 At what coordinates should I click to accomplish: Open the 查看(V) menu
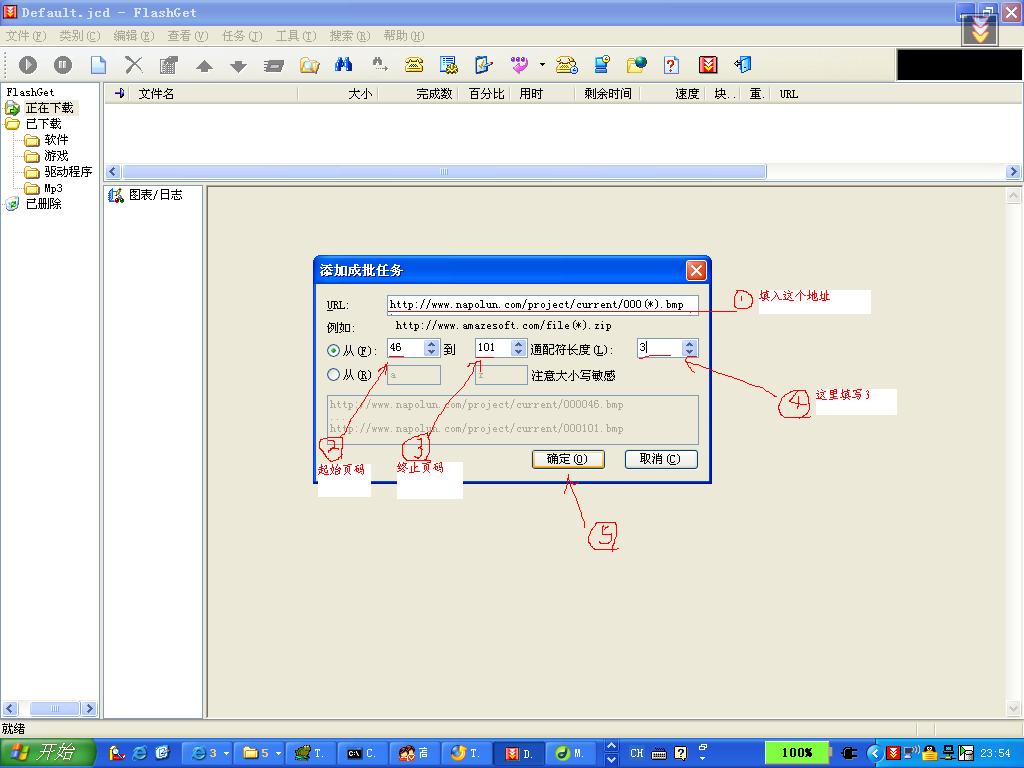187,36
